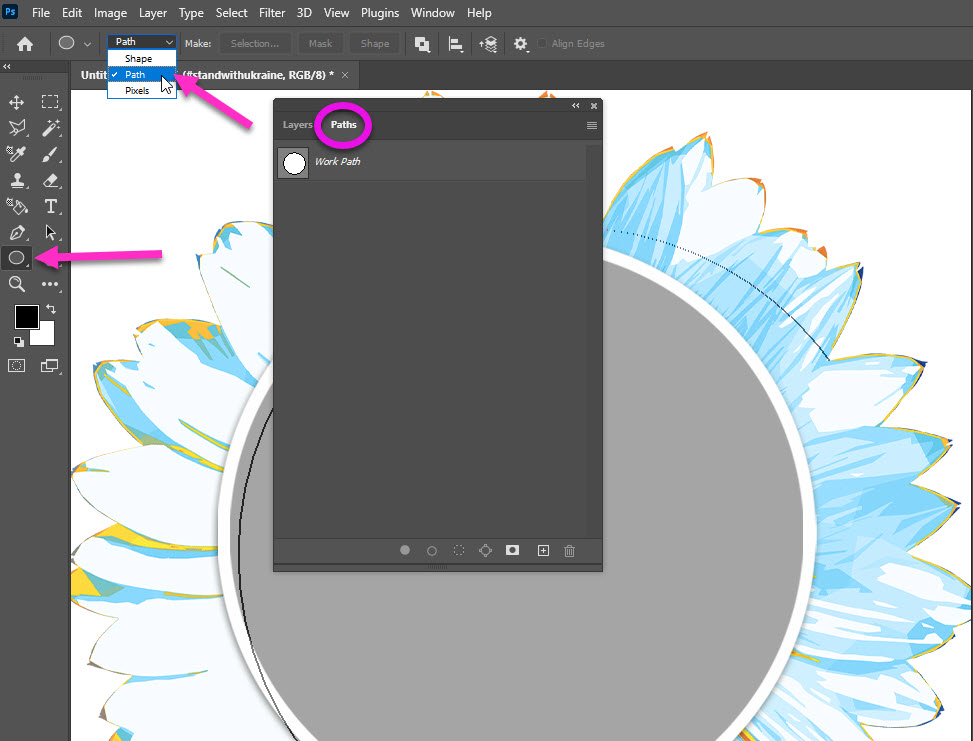Select the Eraser tool
The width and height of the screenshot is (973, 741).
(50, 180)
